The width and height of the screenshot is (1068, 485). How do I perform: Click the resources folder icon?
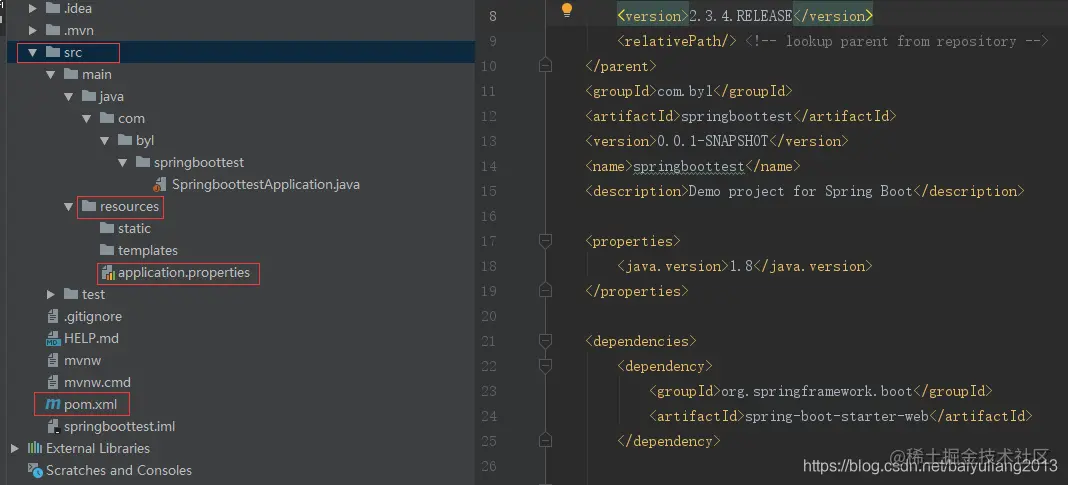tap(89, 206)
